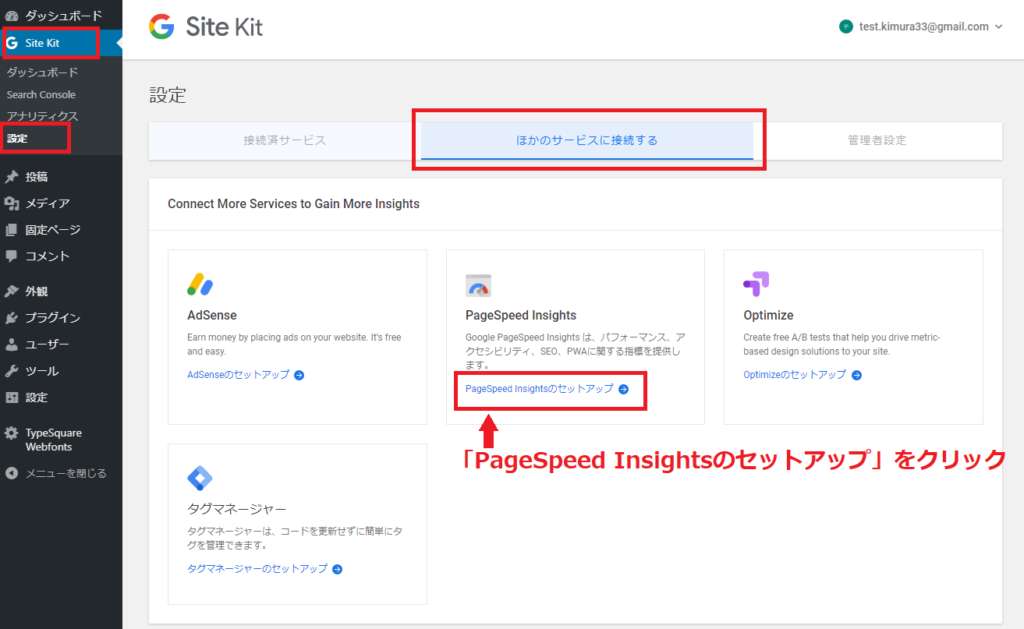This screenshot has width=1024, height=629.
Task: Click the user avatar next to the email
Action: (846, 27)
